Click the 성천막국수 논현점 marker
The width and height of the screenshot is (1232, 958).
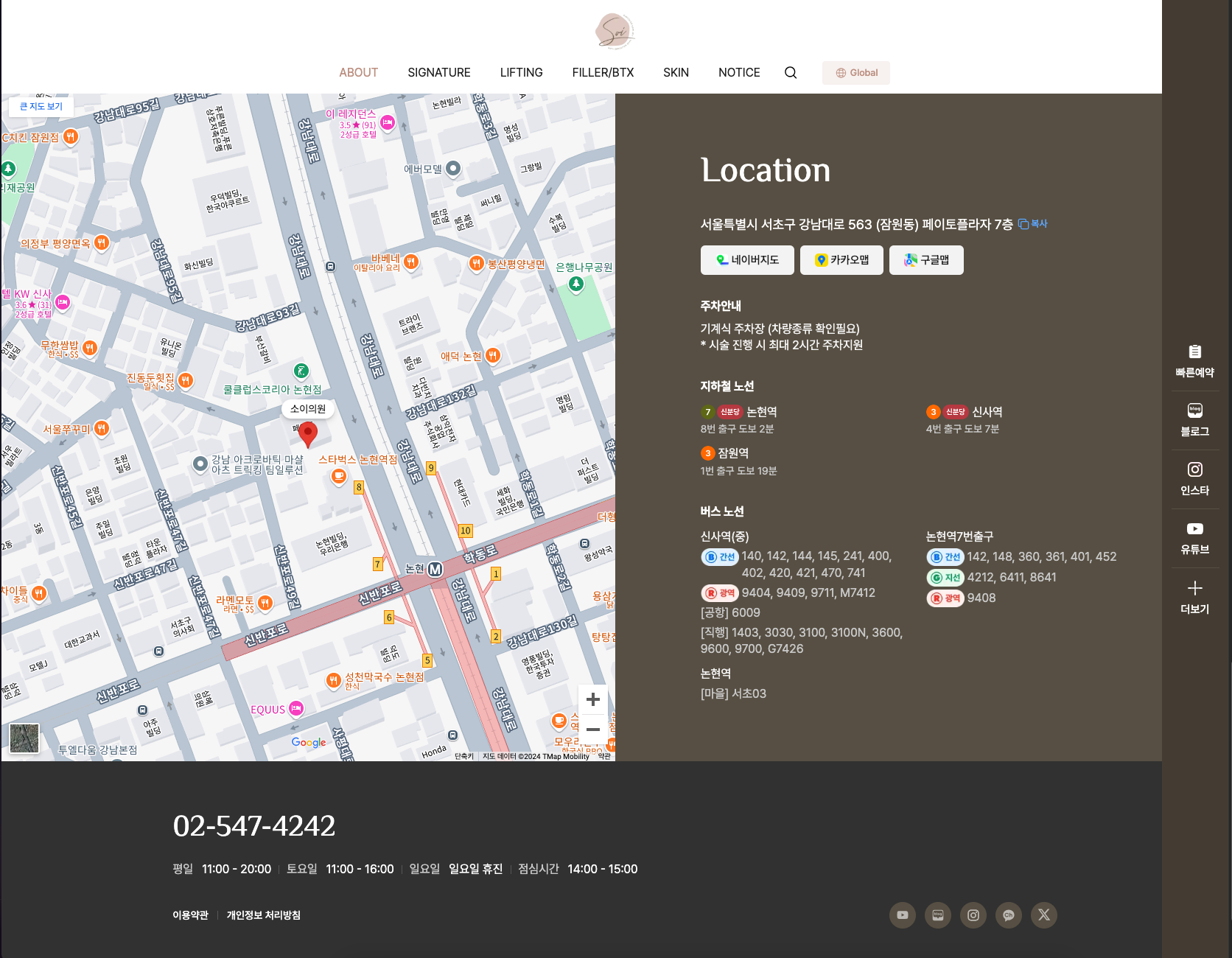[x=333, y=681]
